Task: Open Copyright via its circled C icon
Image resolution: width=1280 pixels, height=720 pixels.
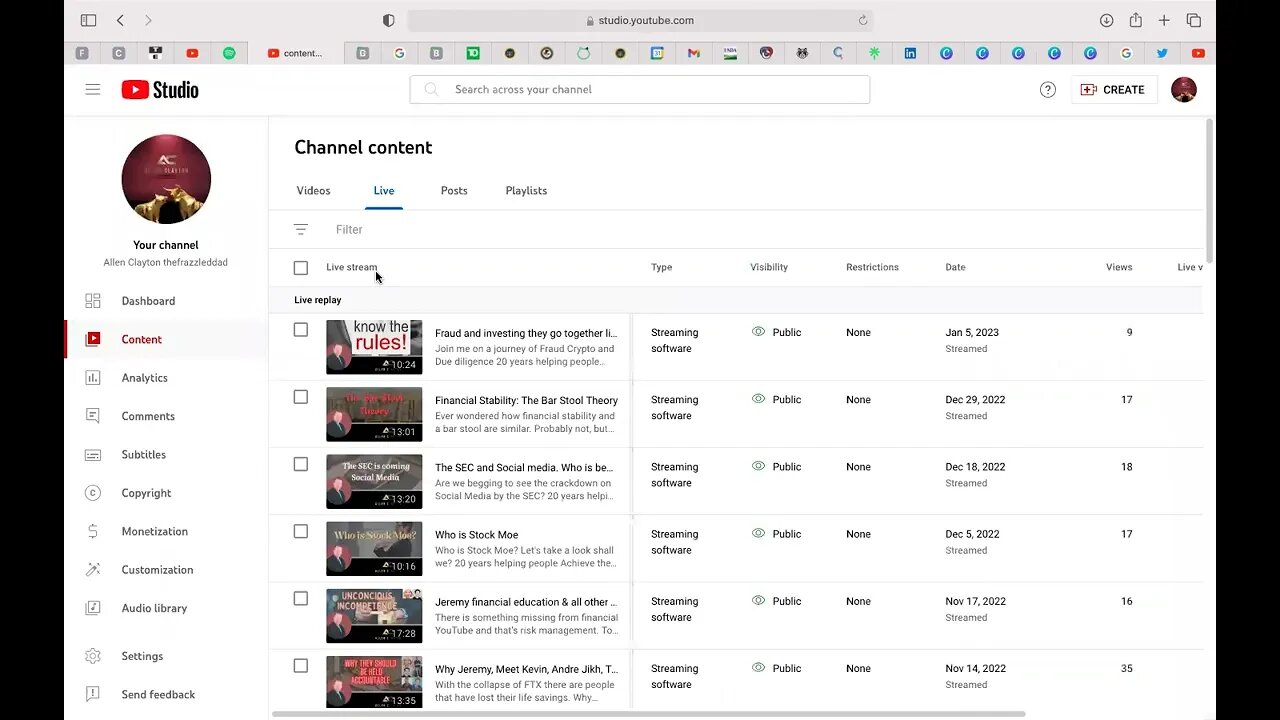Action: click(93, 493)
